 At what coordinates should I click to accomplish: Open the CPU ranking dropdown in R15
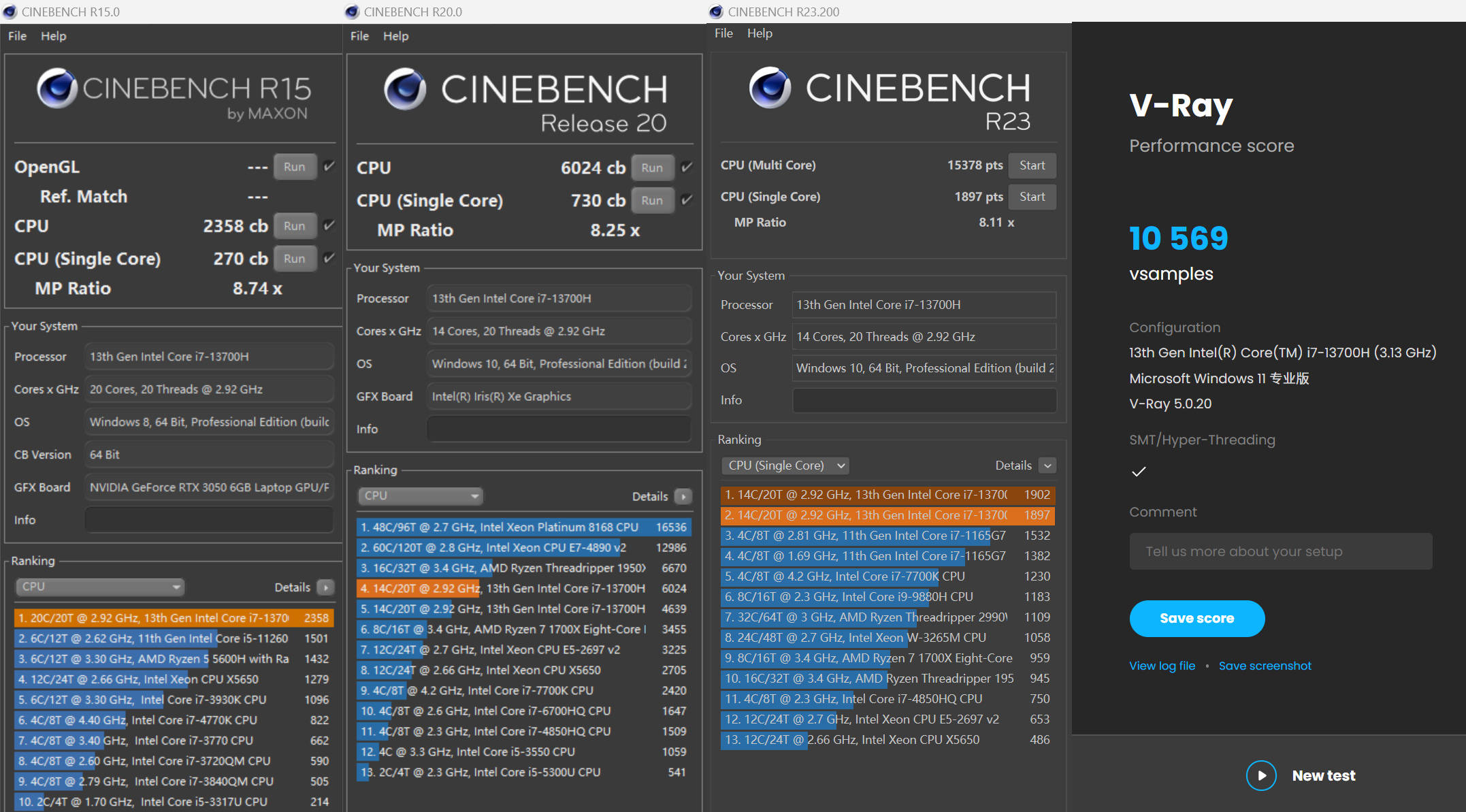pyautogui.click(x=100, y=587)
